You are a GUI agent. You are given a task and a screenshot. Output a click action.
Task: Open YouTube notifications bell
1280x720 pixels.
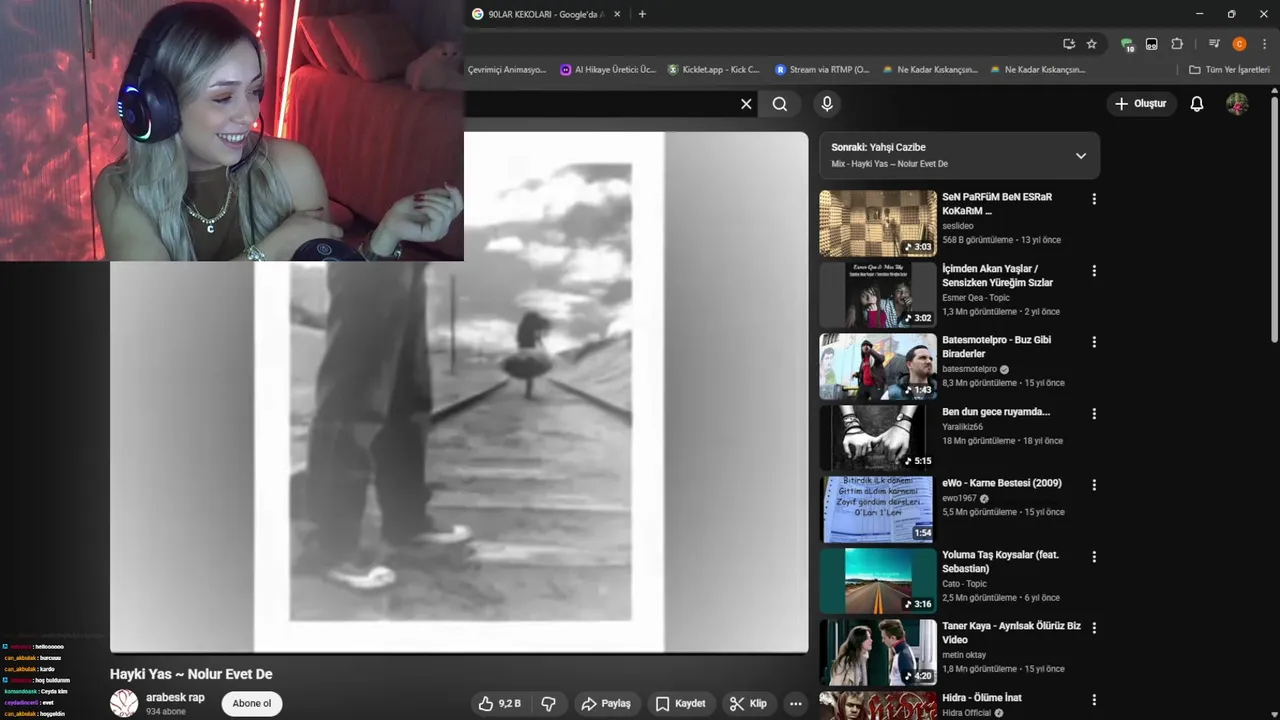click(1197, 104)
